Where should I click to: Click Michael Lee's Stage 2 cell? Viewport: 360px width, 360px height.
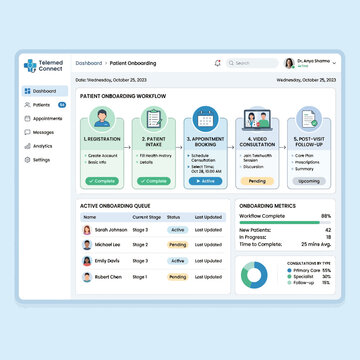140,245
